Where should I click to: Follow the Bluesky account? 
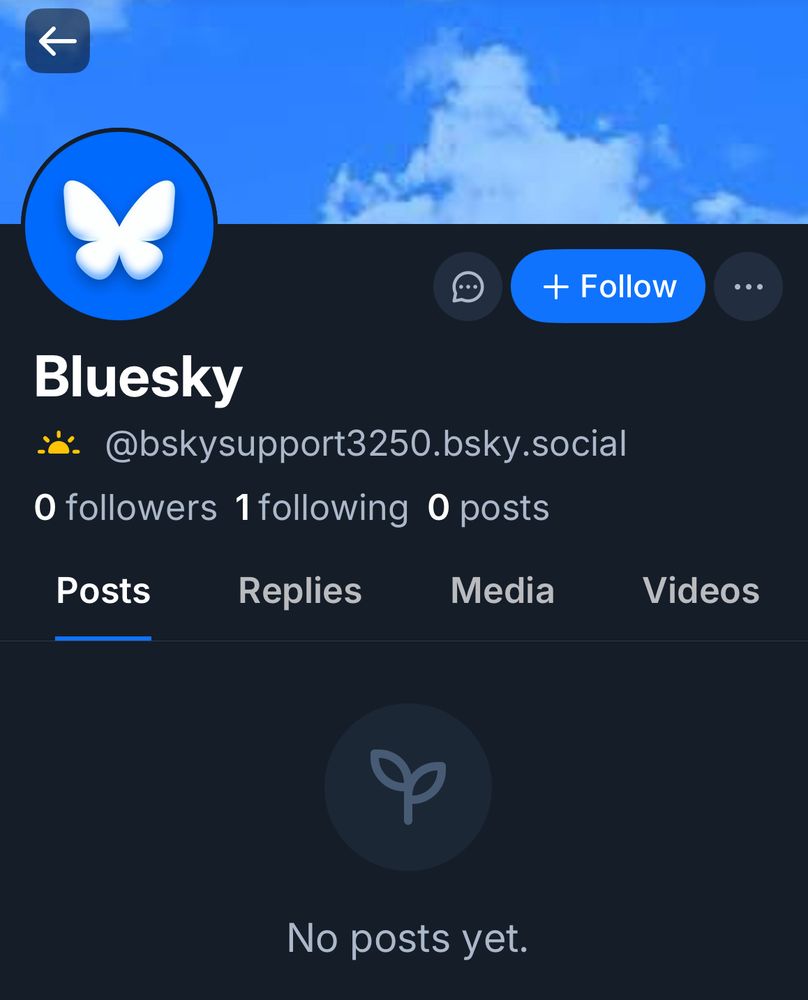tap(608, 286)
